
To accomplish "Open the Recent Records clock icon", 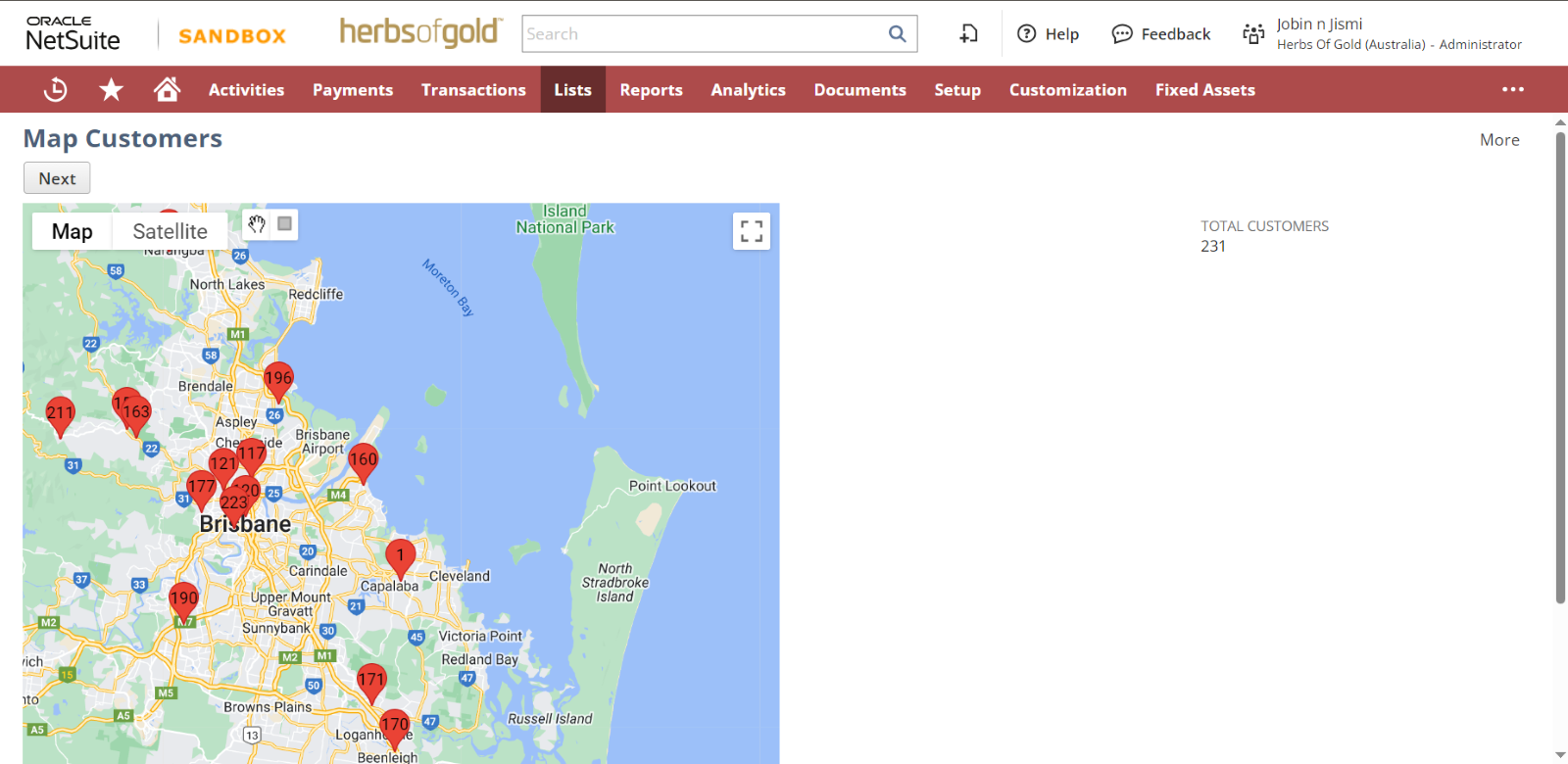I will pyautogui.click(x=56, y=89).
